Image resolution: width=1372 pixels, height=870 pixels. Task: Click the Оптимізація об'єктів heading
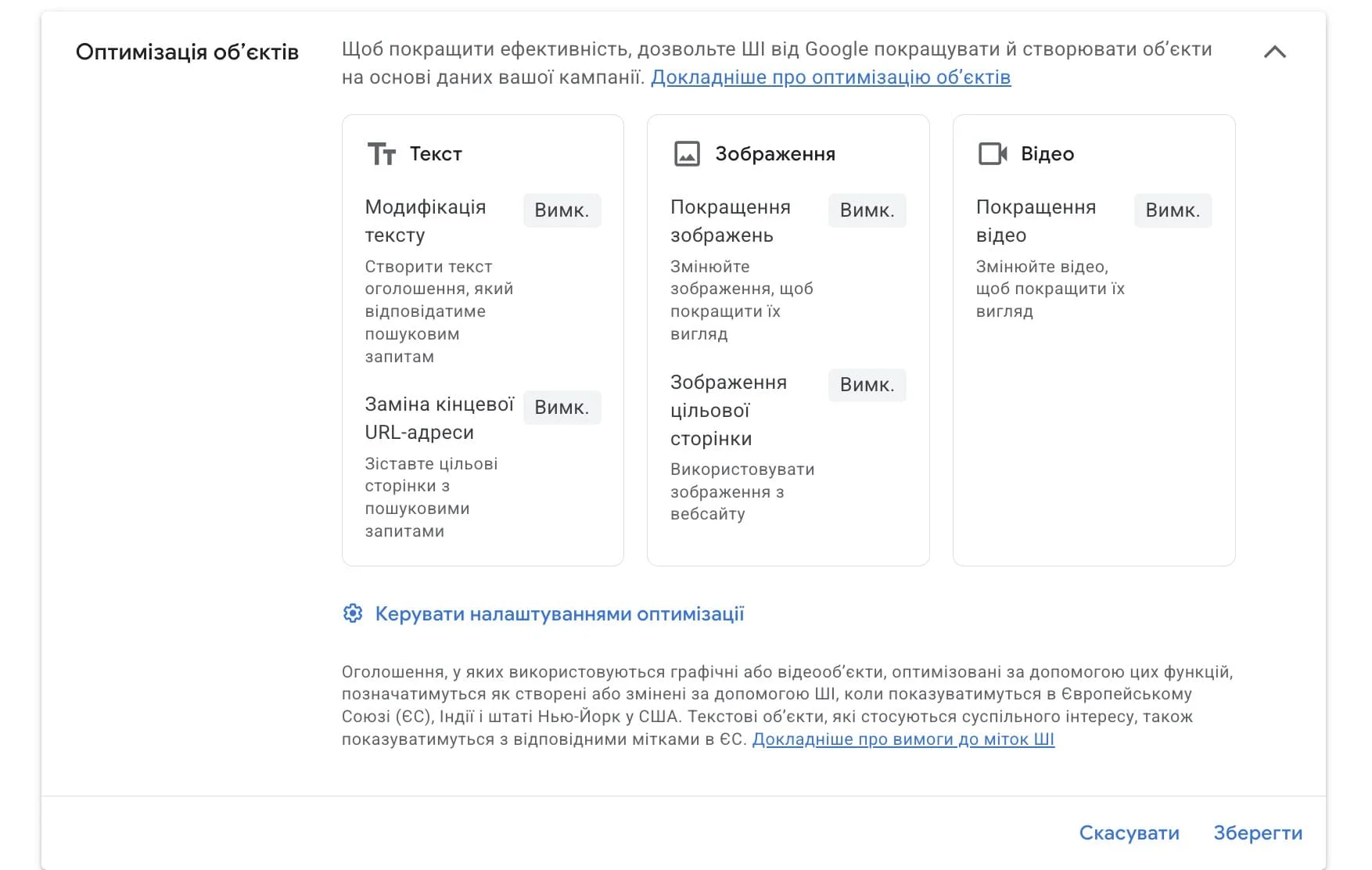[187, 52]
